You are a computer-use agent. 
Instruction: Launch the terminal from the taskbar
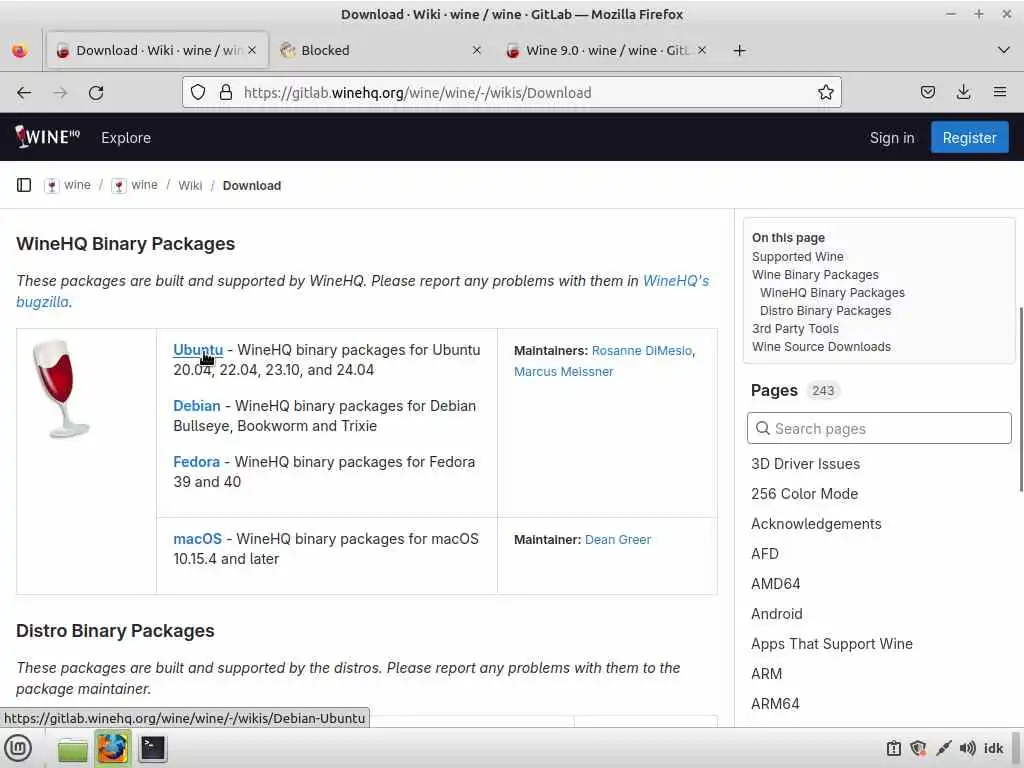click(x=153, y=748)
